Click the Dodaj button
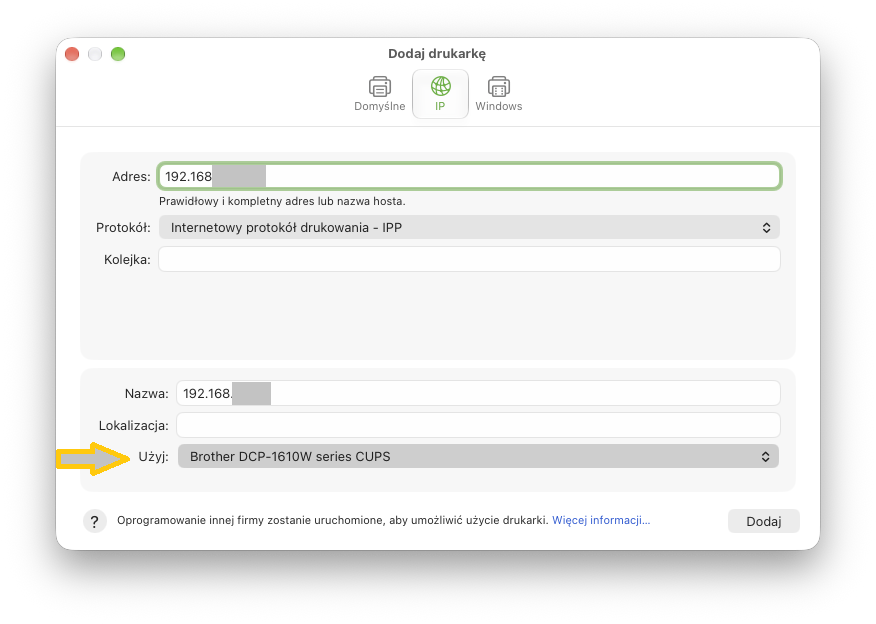 pos(764,521)
